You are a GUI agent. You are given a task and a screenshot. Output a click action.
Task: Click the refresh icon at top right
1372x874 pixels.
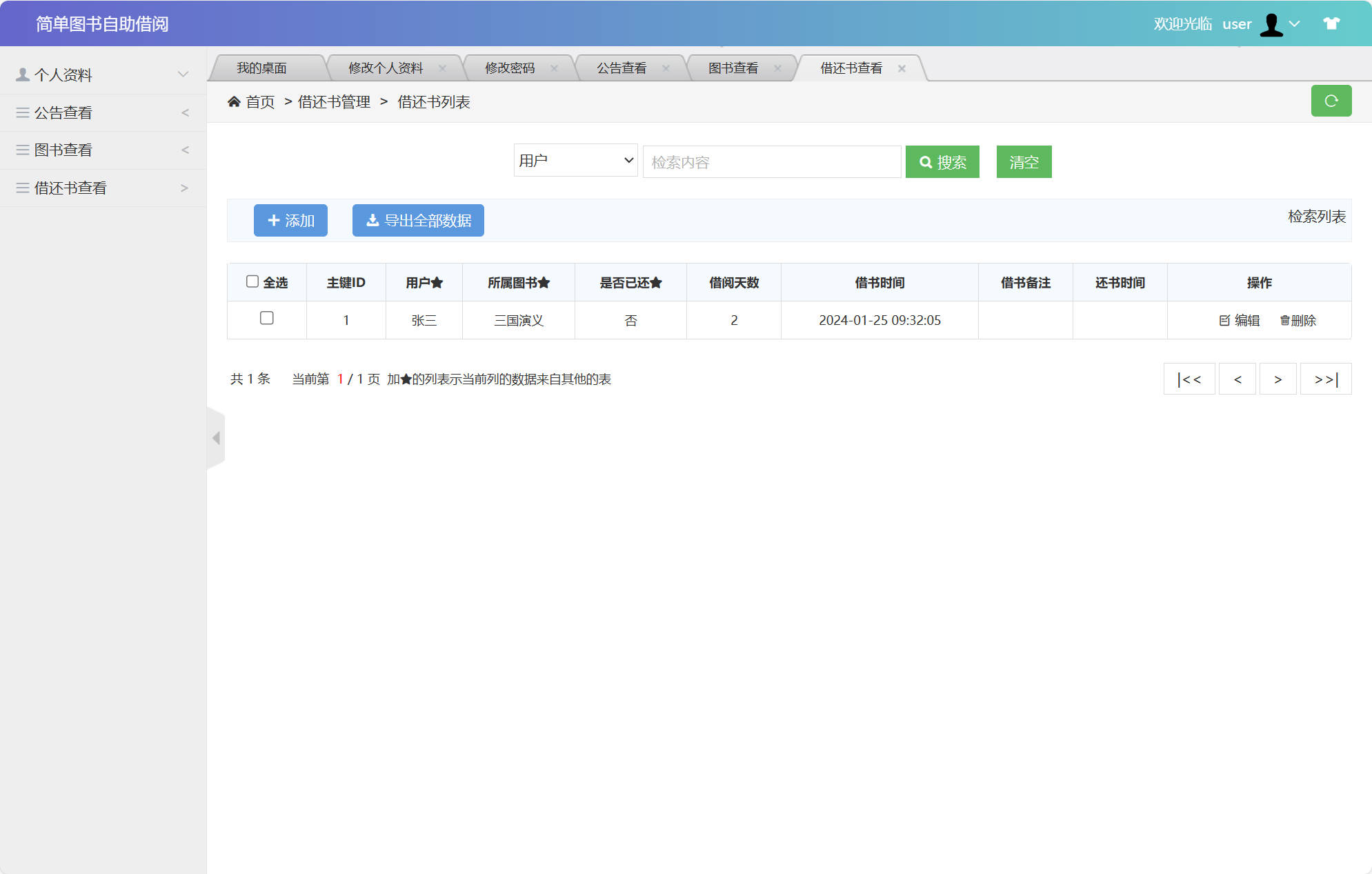(1331, 101)
